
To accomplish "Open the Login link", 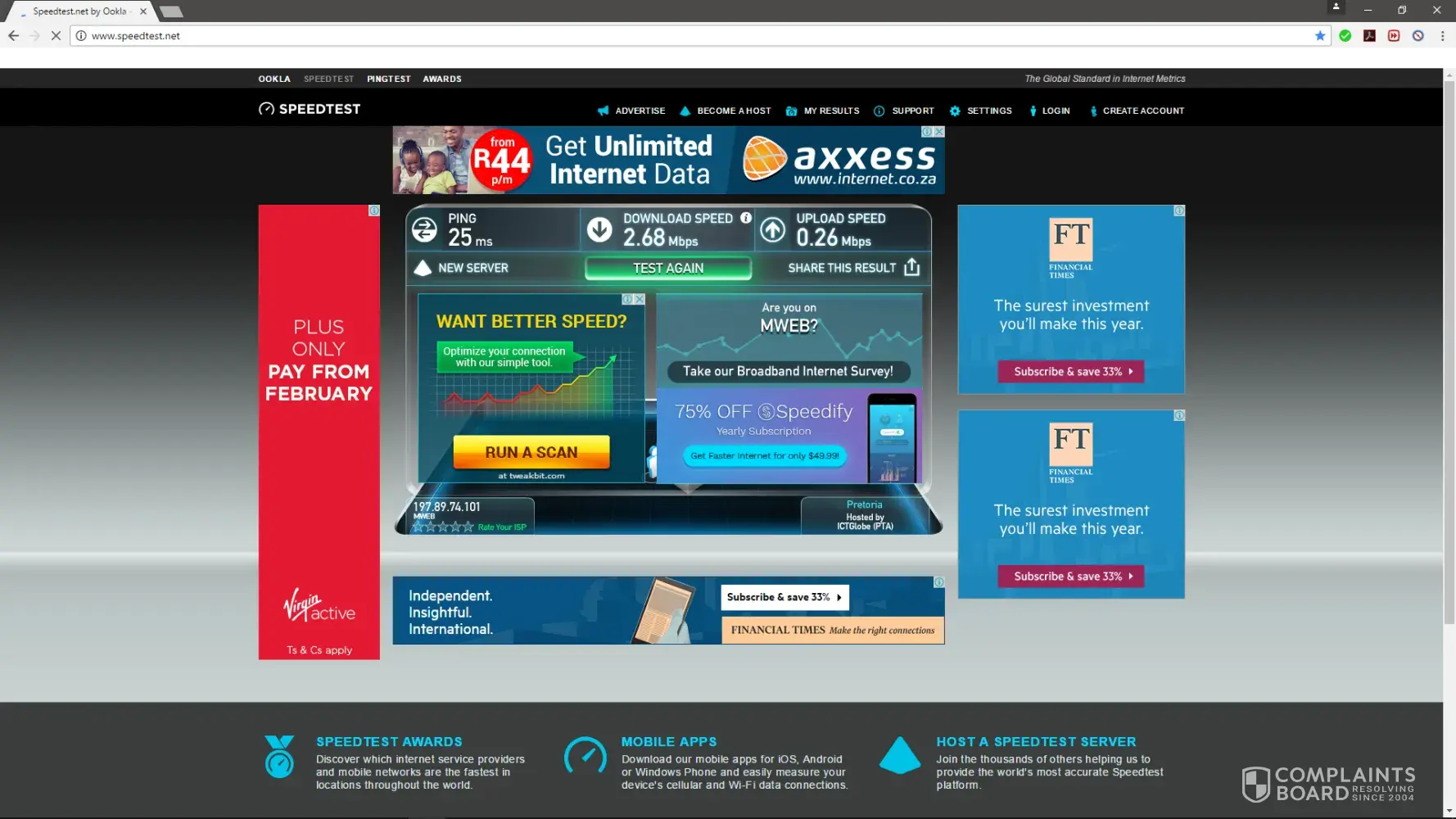I will (x=1056, y=111).
